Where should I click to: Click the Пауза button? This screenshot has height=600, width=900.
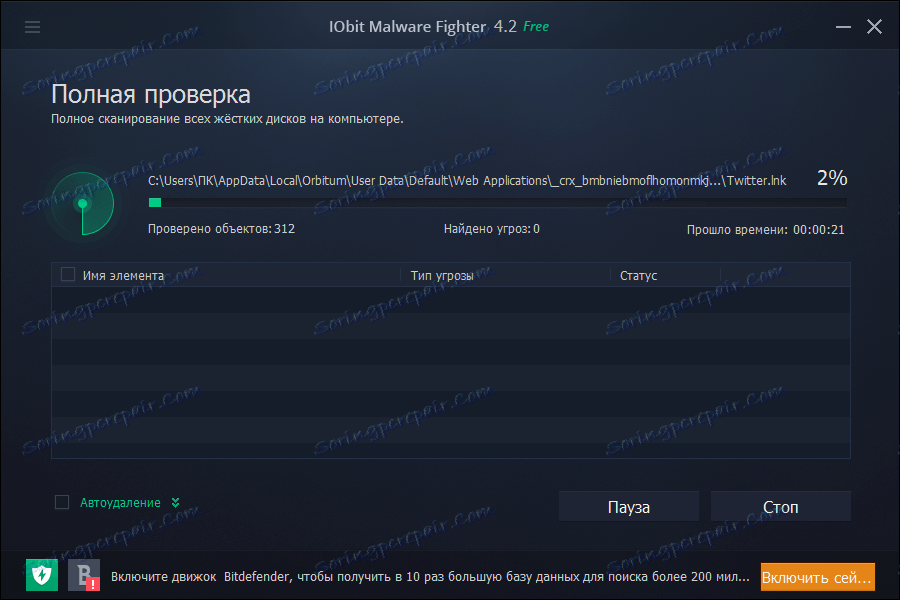(x=629, y=506)
